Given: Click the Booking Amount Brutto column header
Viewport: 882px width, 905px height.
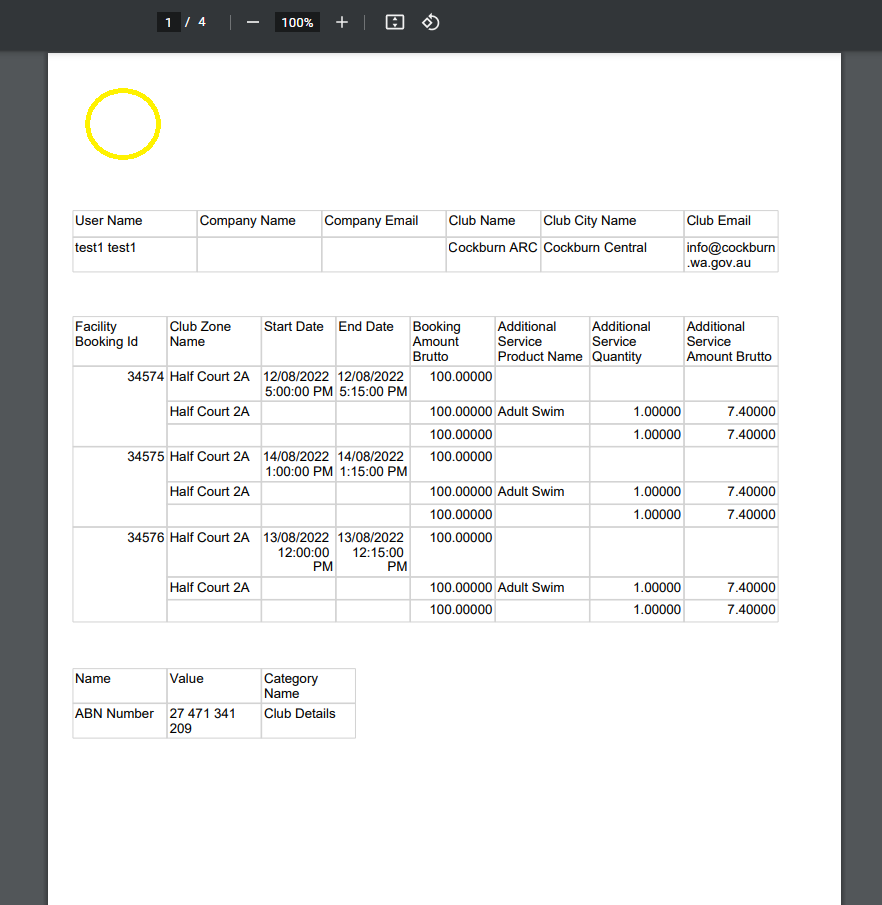Looking at the screenshot, I should [438, 341].
